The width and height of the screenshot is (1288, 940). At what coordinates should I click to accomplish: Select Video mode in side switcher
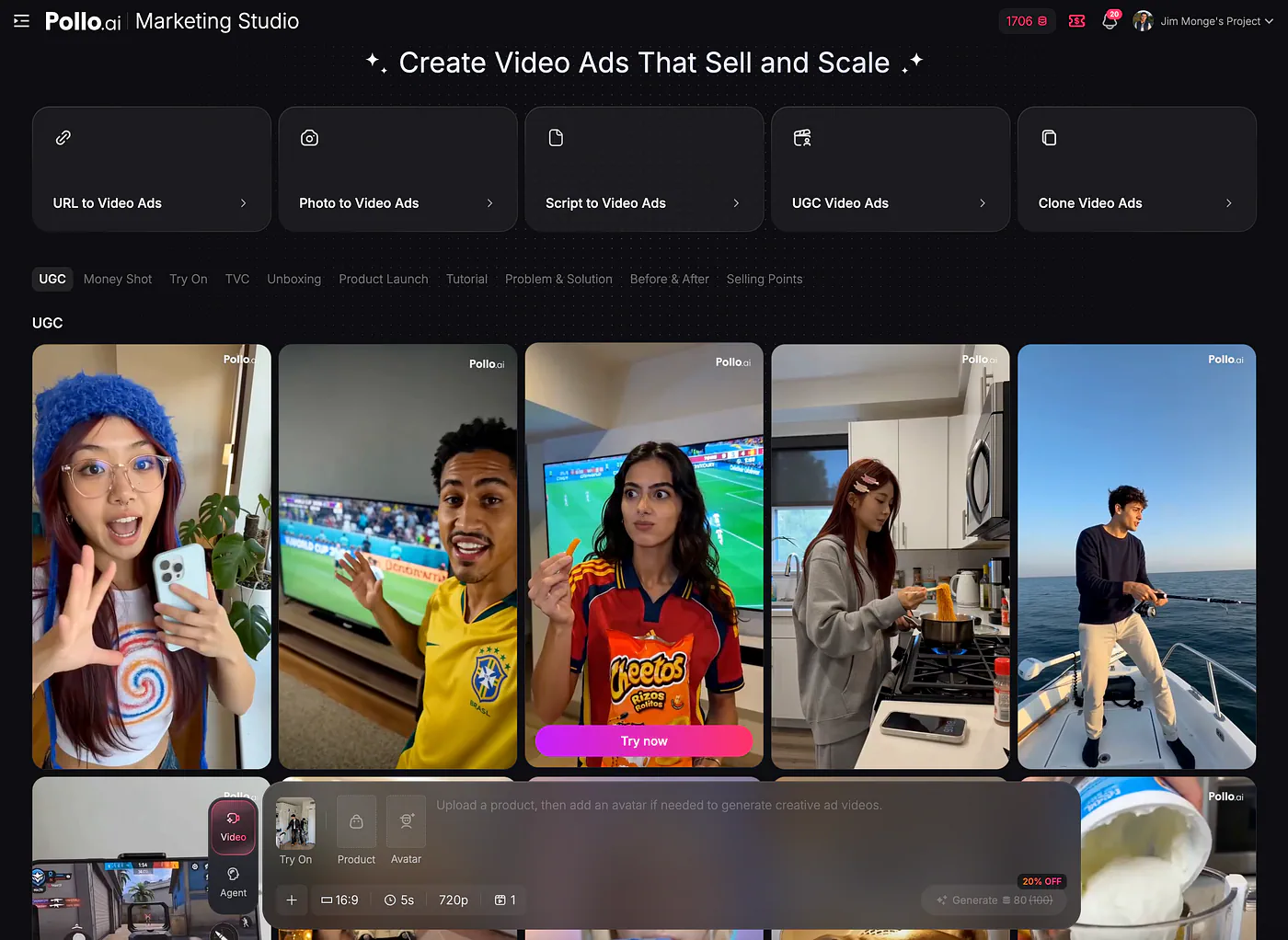point(234,827)
